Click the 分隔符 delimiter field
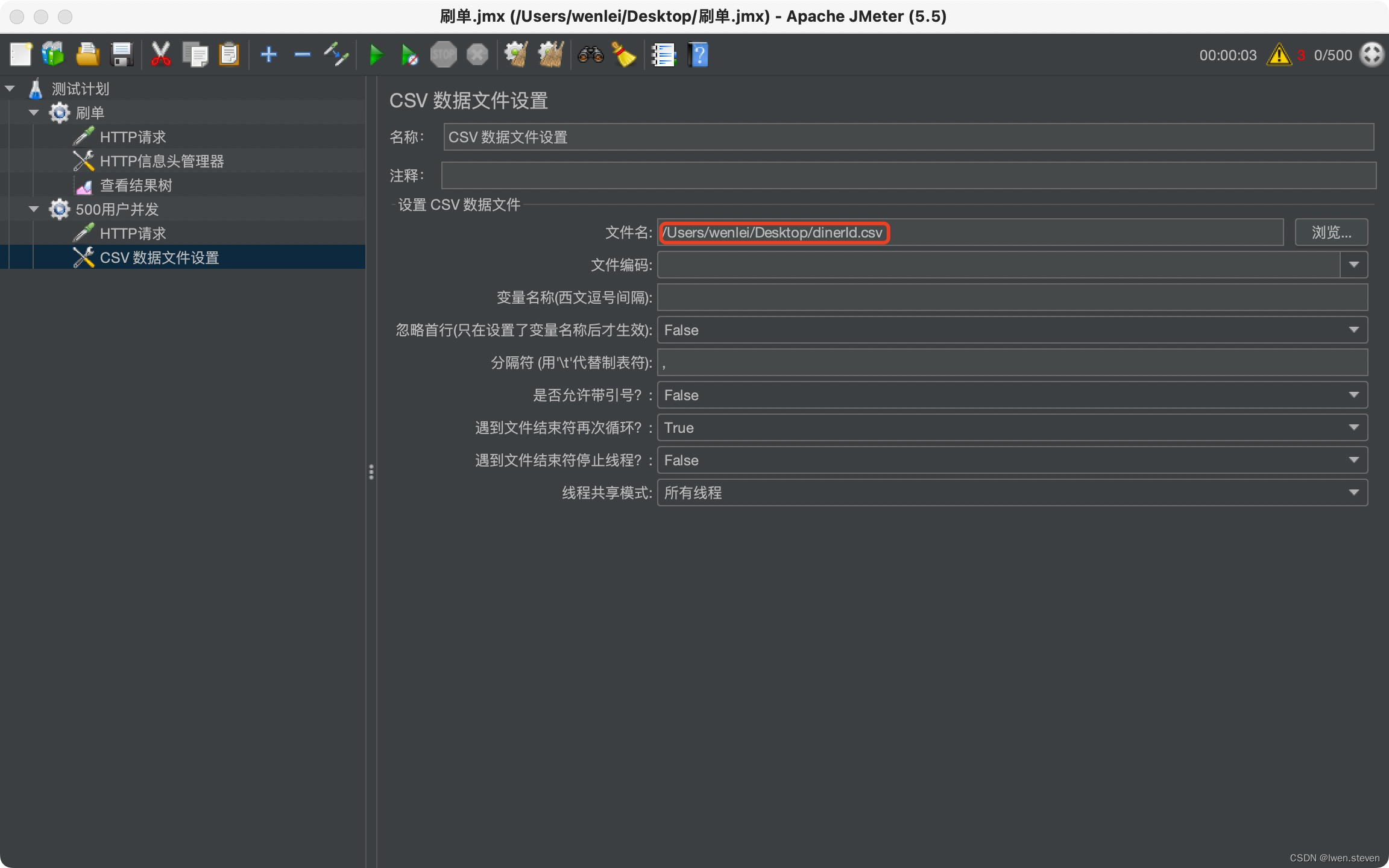Screen dimensions: 1389x868 [x=1012, y=362]
